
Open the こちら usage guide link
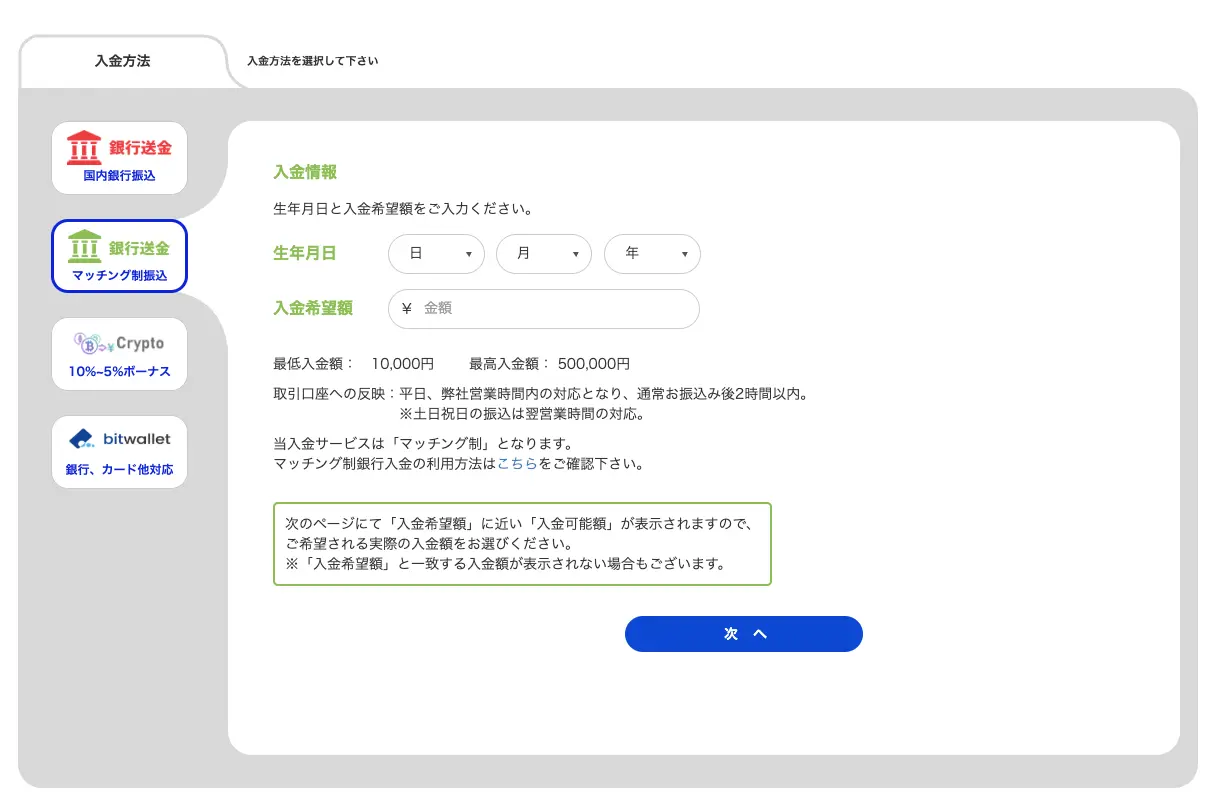[x=517, y=464]
